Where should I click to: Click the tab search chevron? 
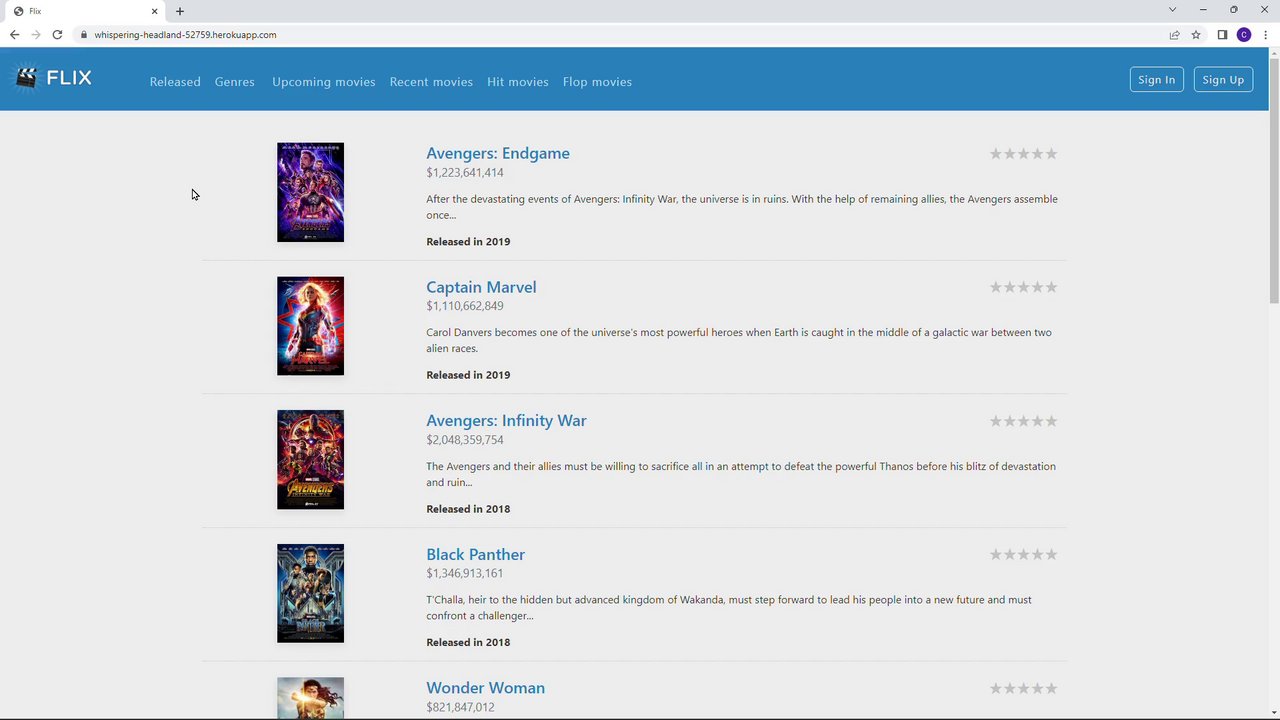pyautogui.click(x=1172, y=10)
